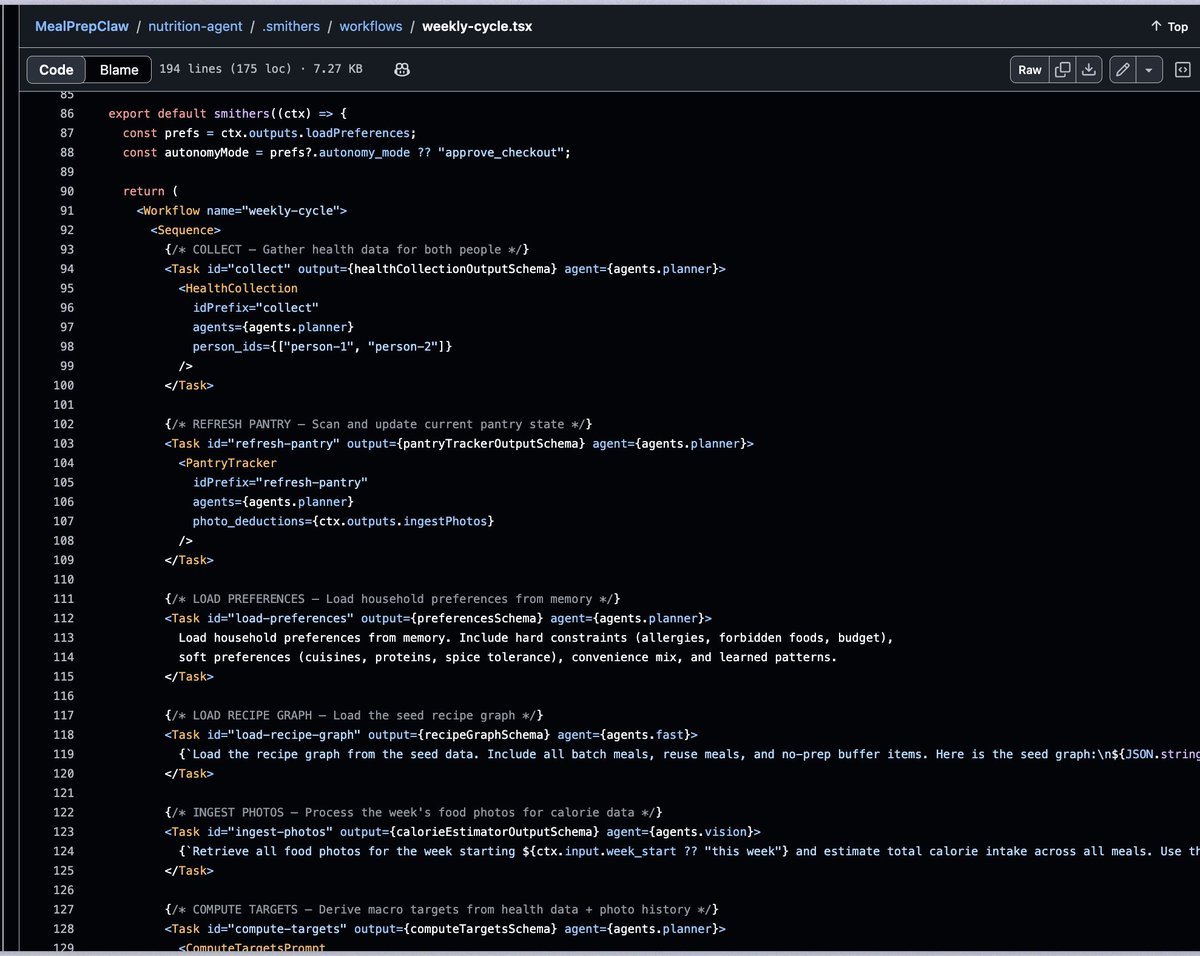The width and height of the screenshot is (1200, 956).
Task: Click the Raw button
Action: coord(1030,69)
